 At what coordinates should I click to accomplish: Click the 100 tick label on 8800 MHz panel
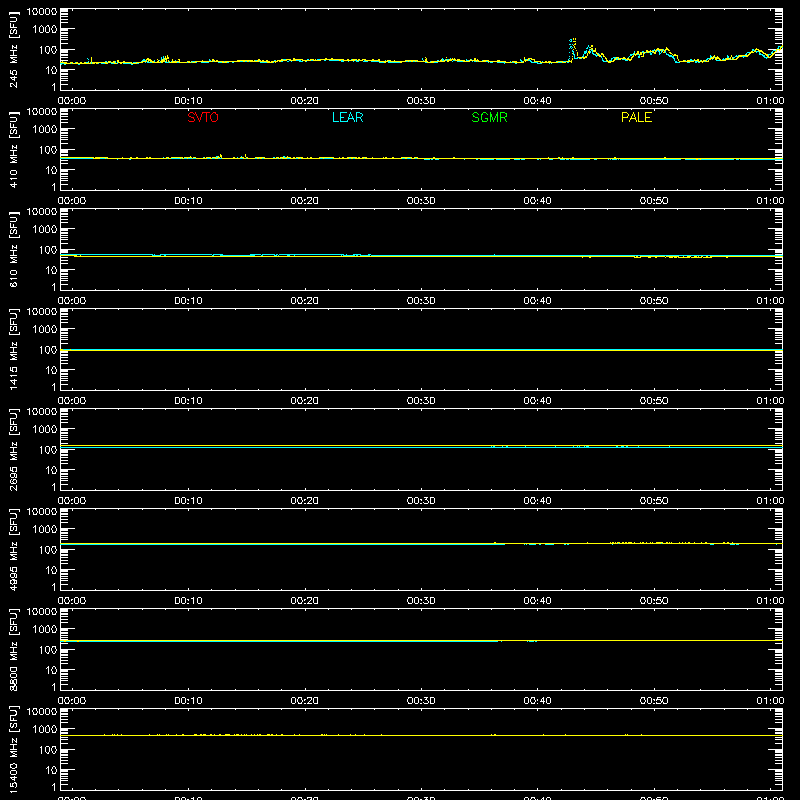48,650
